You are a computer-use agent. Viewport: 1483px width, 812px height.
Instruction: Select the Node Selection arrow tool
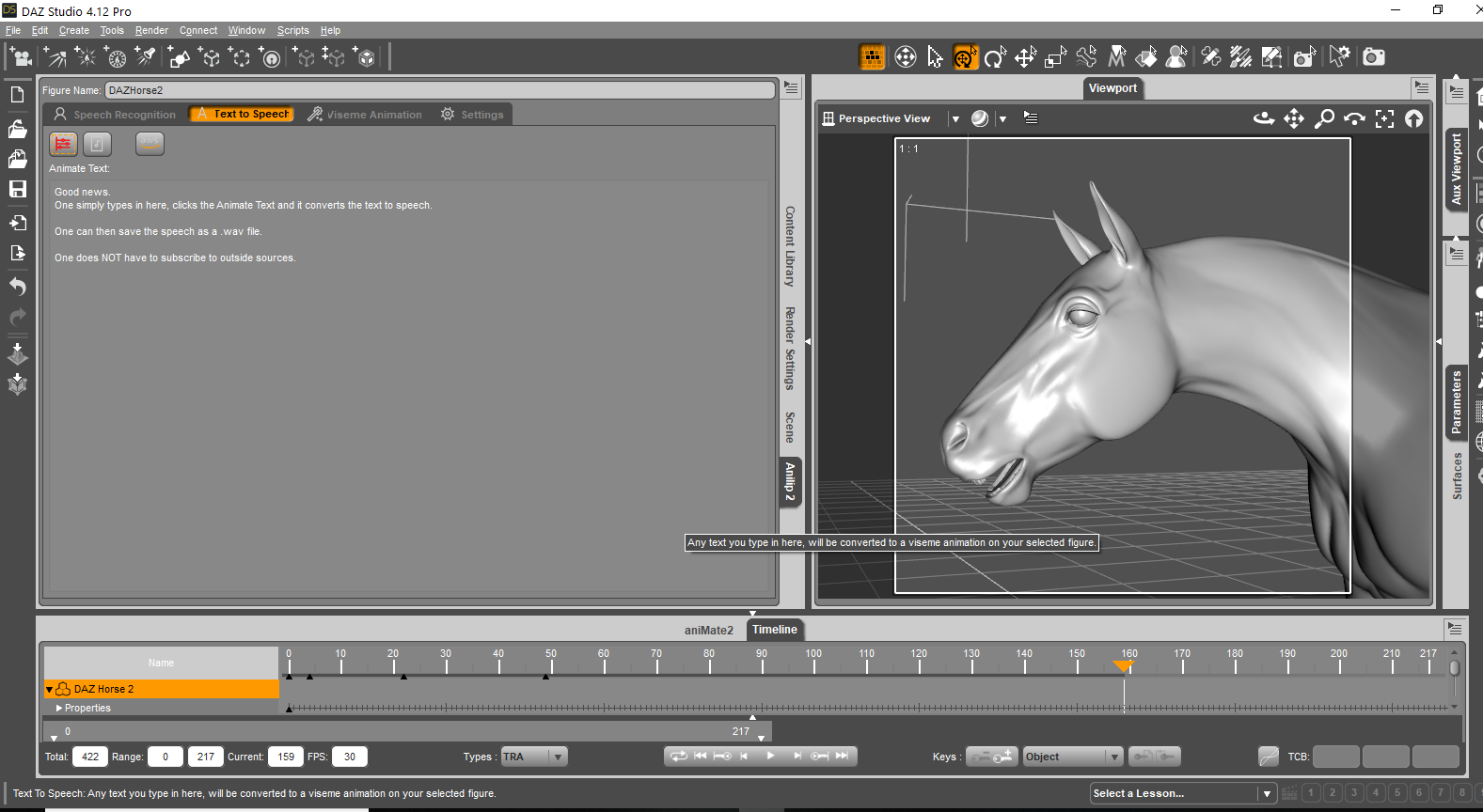(935, 57)
